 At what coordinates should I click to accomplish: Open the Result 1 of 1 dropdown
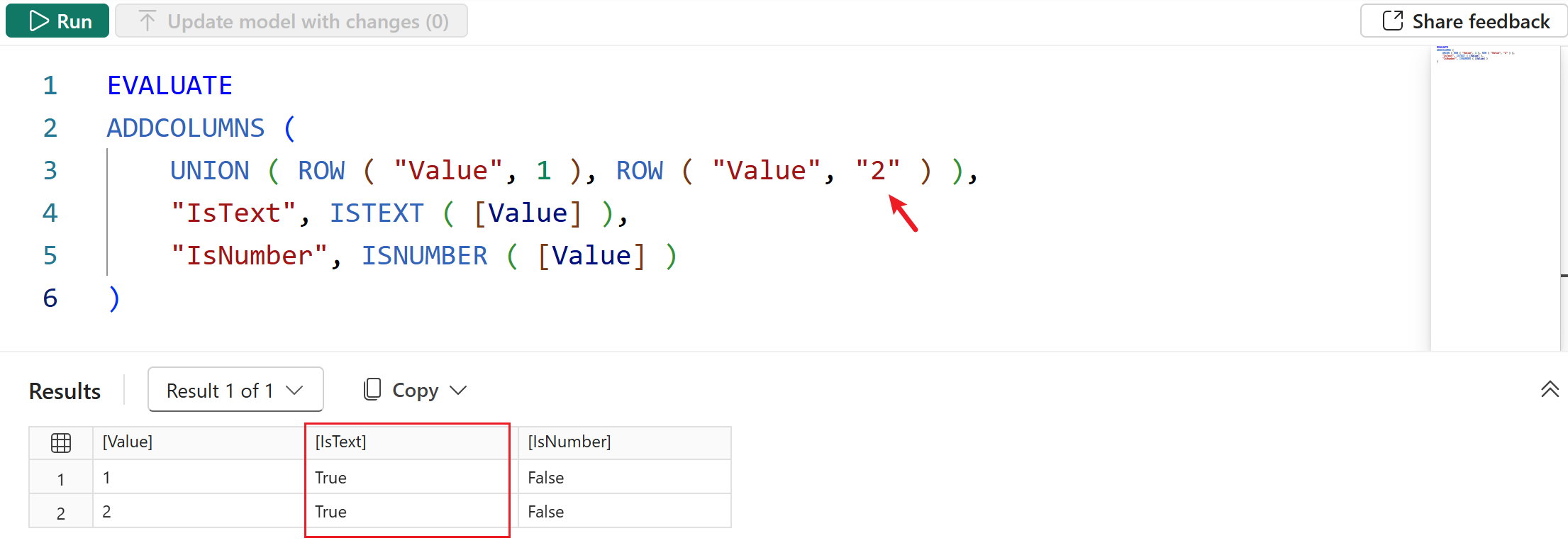click(235, 390)
